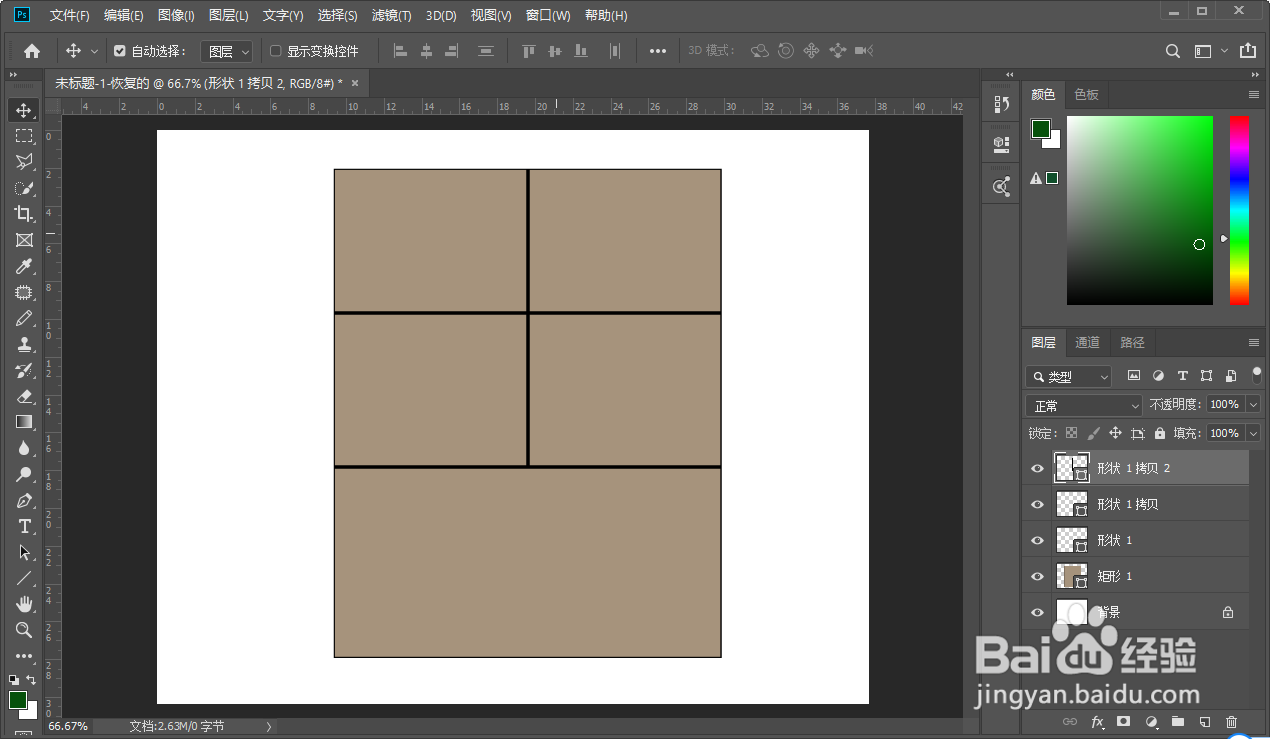Viewport: 1270px width, 739px height.
Task: Select the Eyedropper tool
Action: pos(23,266)
